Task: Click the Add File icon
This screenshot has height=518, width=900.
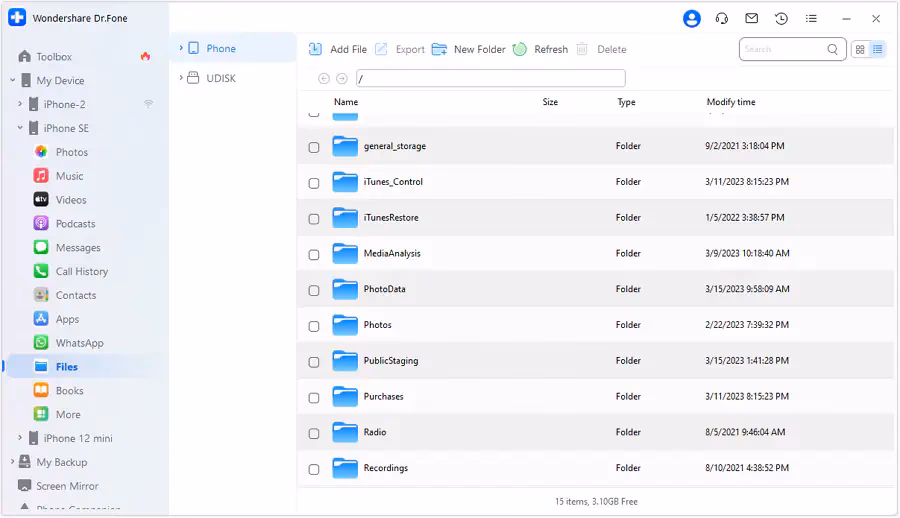Action: point(315,49)
